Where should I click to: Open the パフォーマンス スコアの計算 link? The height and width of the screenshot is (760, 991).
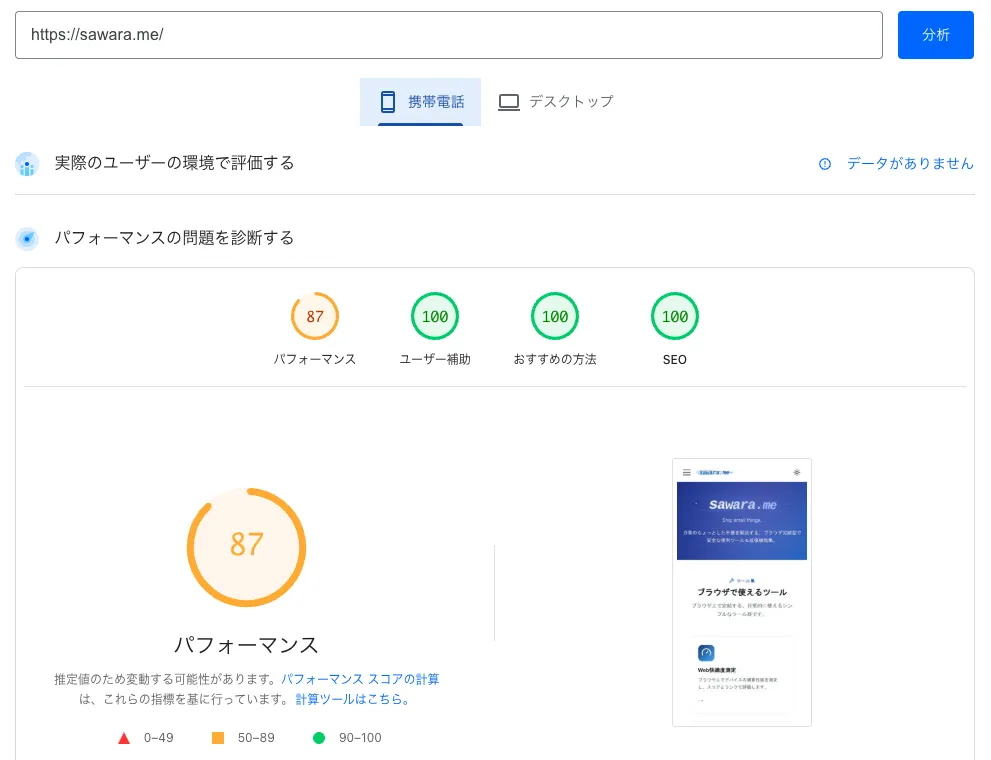(360, 679)
